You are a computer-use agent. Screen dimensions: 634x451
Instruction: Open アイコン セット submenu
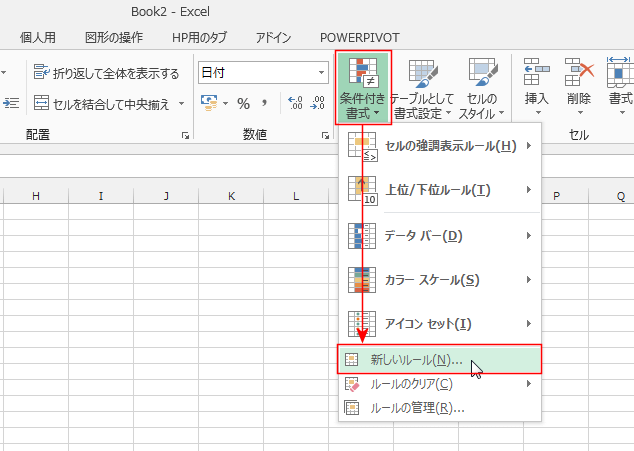pyautogui.click(x=440, y=324)
